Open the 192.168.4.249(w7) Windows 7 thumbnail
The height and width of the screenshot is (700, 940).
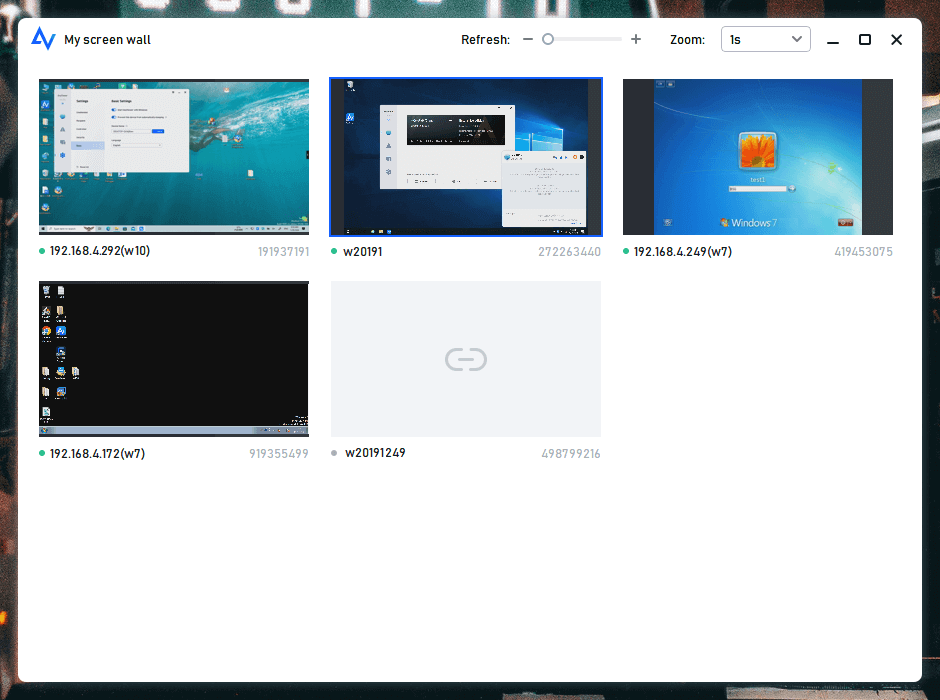757,157
